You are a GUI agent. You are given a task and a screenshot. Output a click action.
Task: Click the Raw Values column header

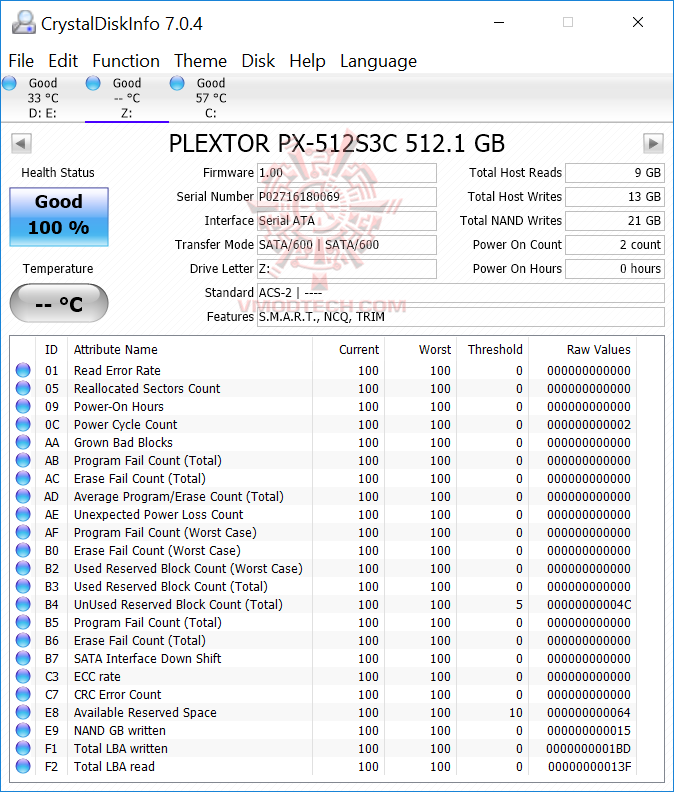(x=581, y=350)
